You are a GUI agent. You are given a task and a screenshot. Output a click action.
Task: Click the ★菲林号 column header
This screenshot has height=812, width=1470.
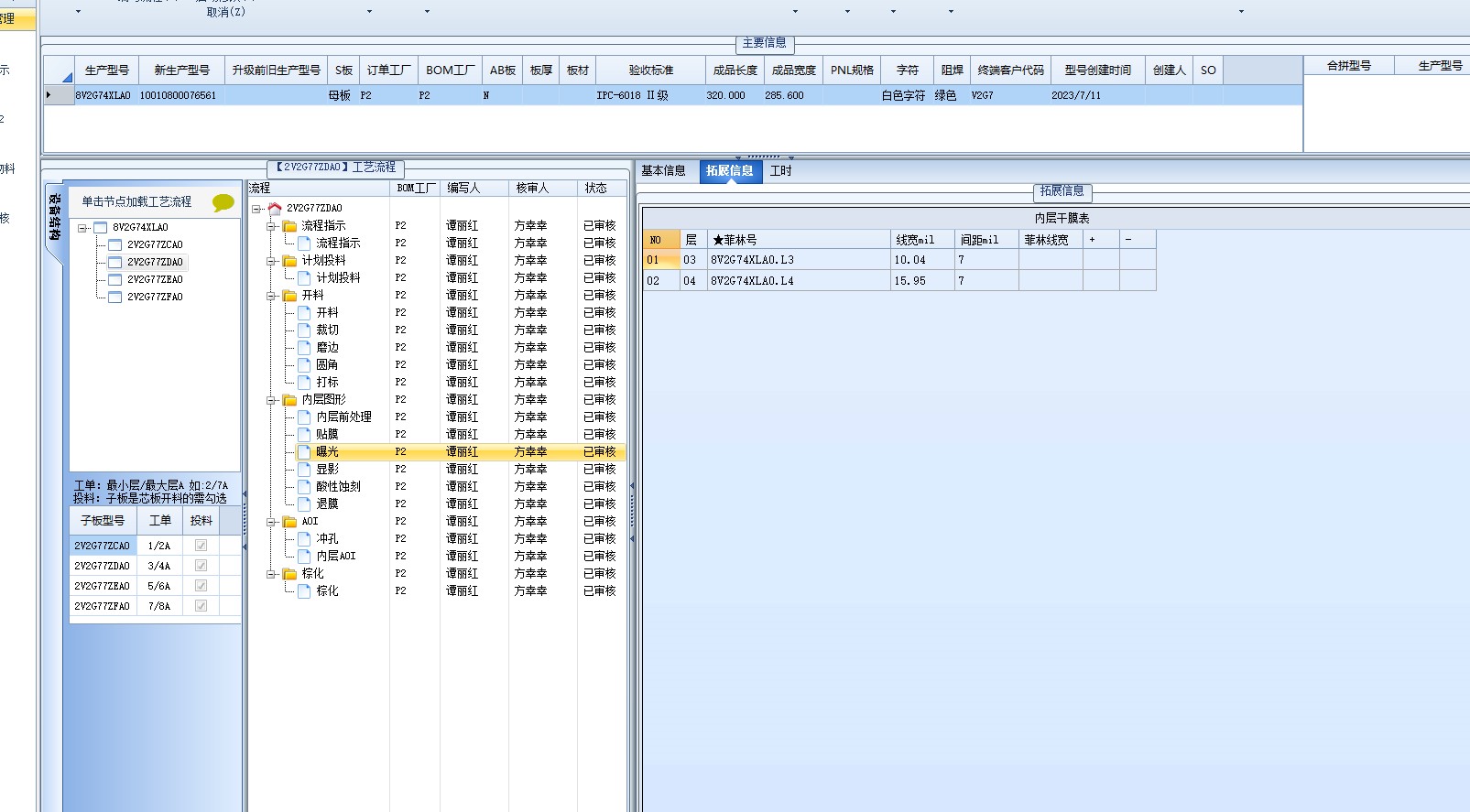pyautogui.click(x=799, y=240)
